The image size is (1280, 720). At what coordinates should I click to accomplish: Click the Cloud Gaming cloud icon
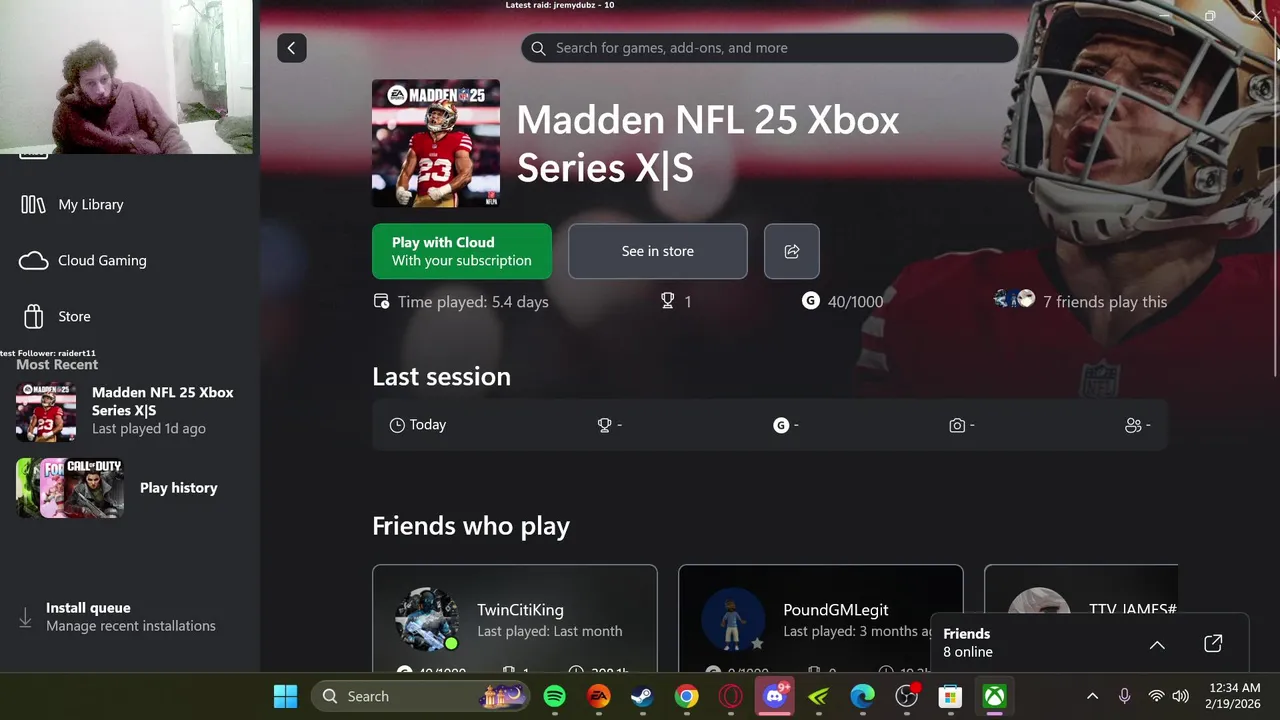(33, 260)
